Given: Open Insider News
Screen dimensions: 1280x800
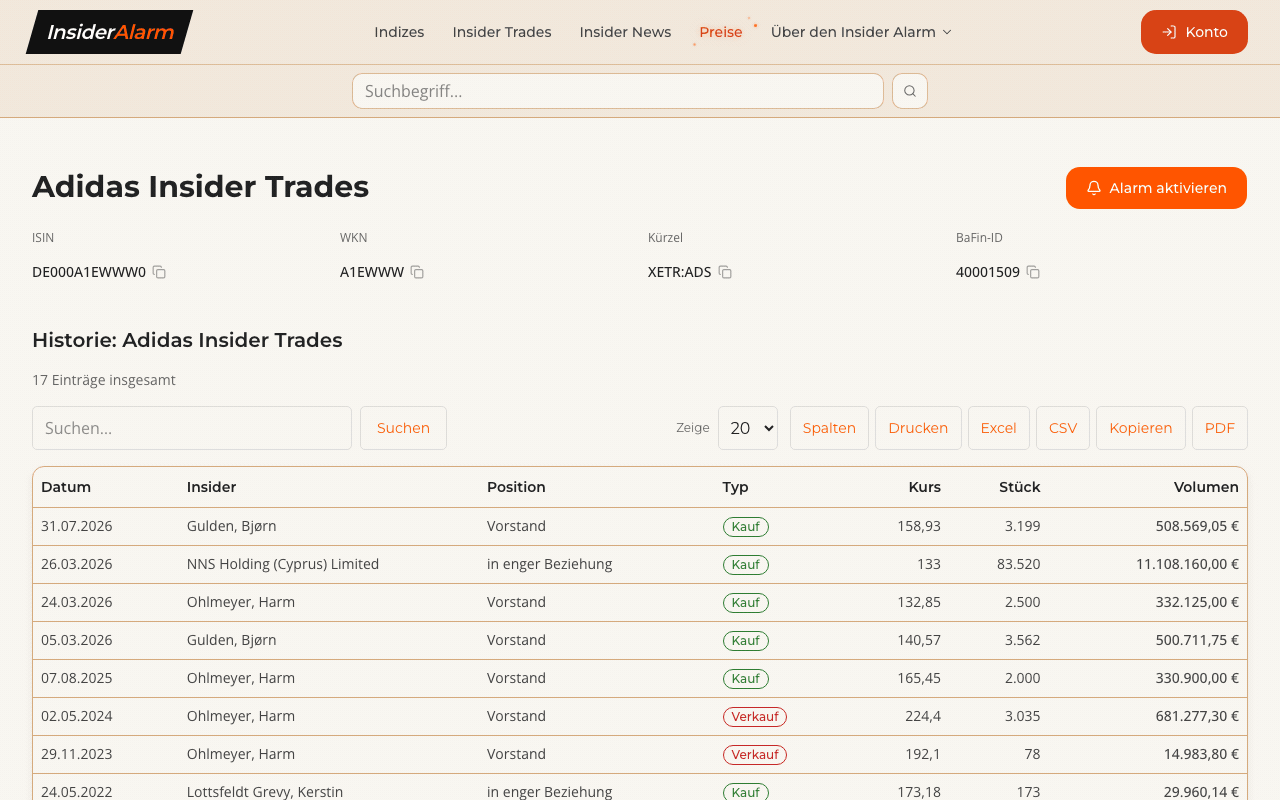Looking at the screenshot, I should point(625,32).
